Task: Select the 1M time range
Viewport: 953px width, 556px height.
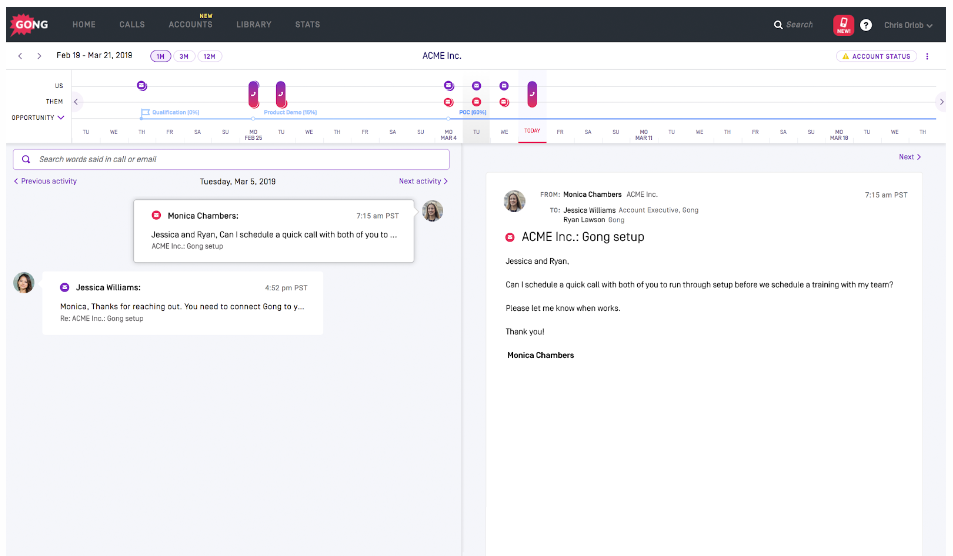Action: click(160, 57)
